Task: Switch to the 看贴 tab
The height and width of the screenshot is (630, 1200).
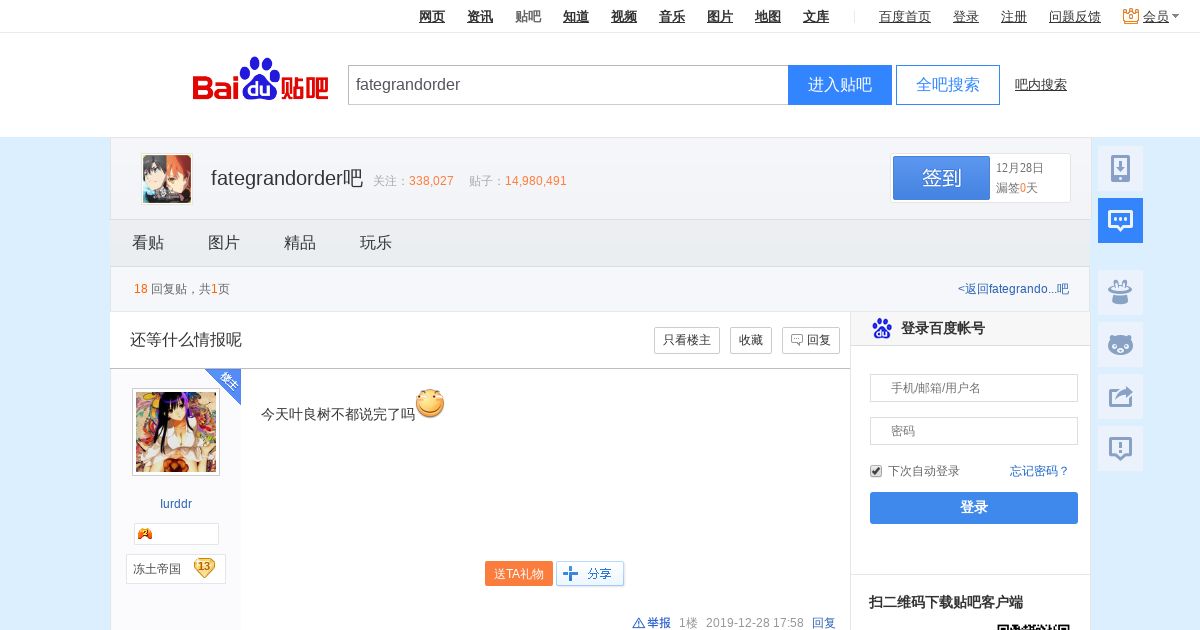Action: coord(148,243)
